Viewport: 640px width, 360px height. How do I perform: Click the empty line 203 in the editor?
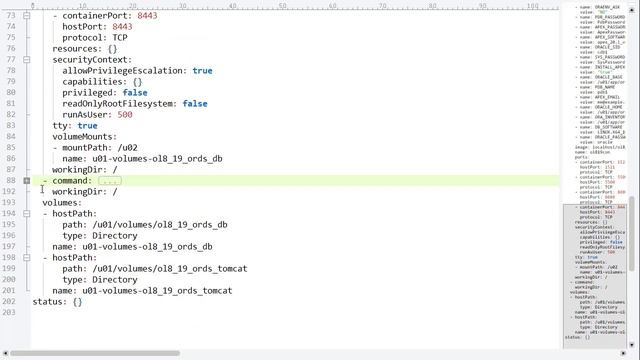295,312
